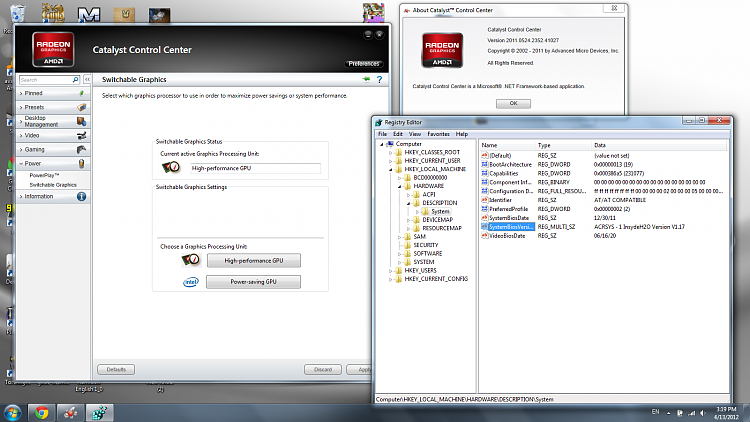
Task: Click the search magnifier icon in Catalyst
Action: tap(75, 79)
